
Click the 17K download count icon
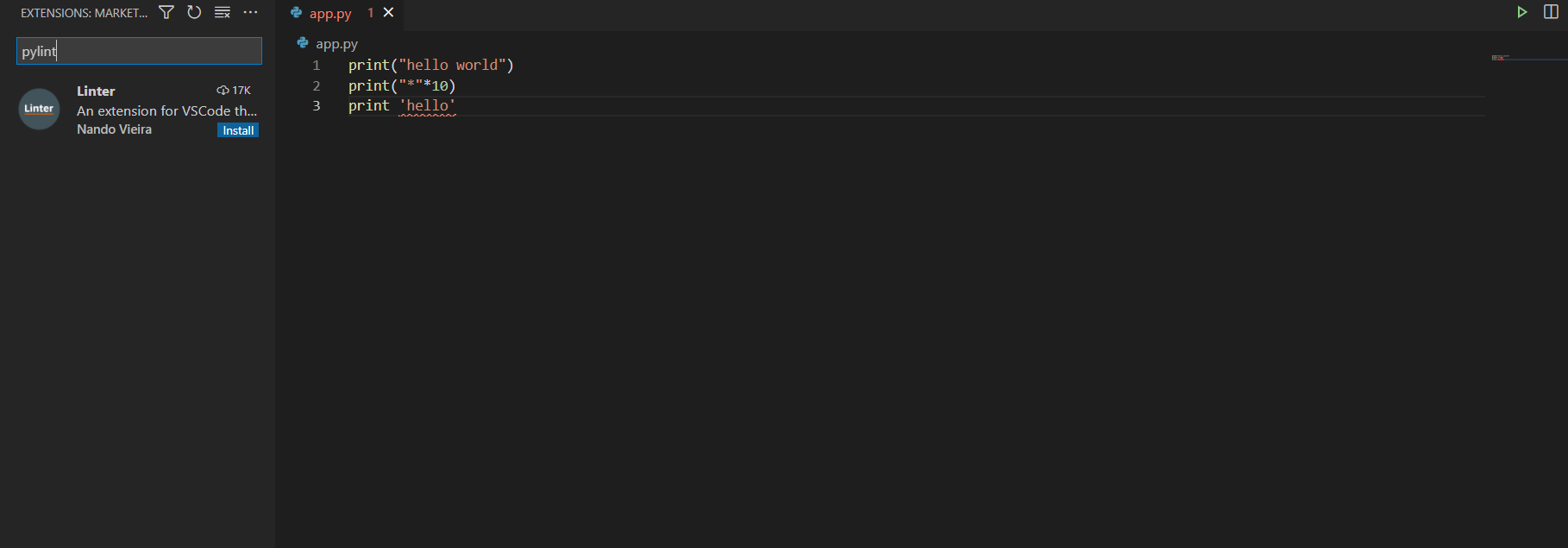(223, 91)
